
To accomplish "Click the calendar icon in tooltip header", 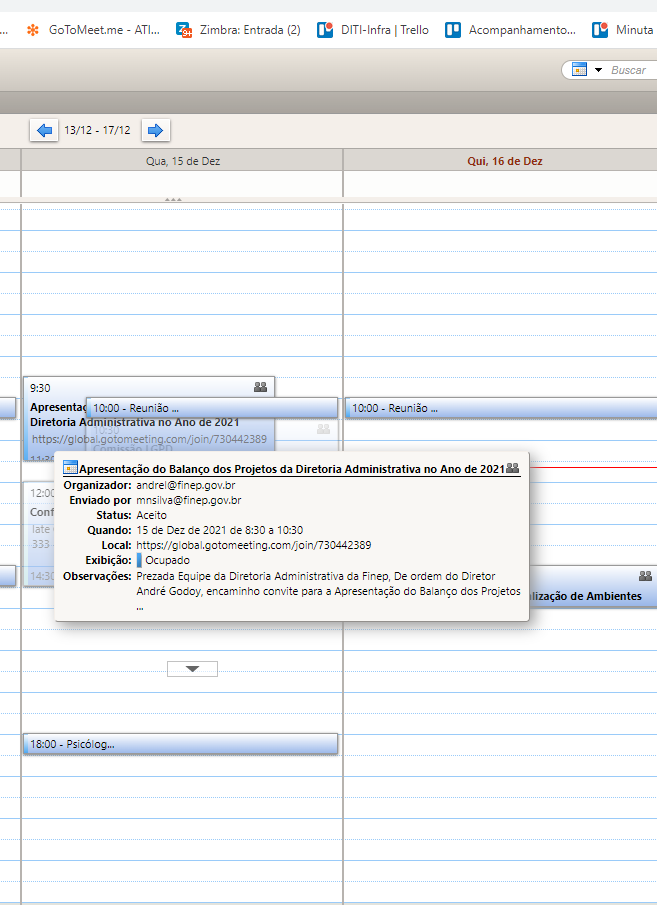I will click(70, 468).
